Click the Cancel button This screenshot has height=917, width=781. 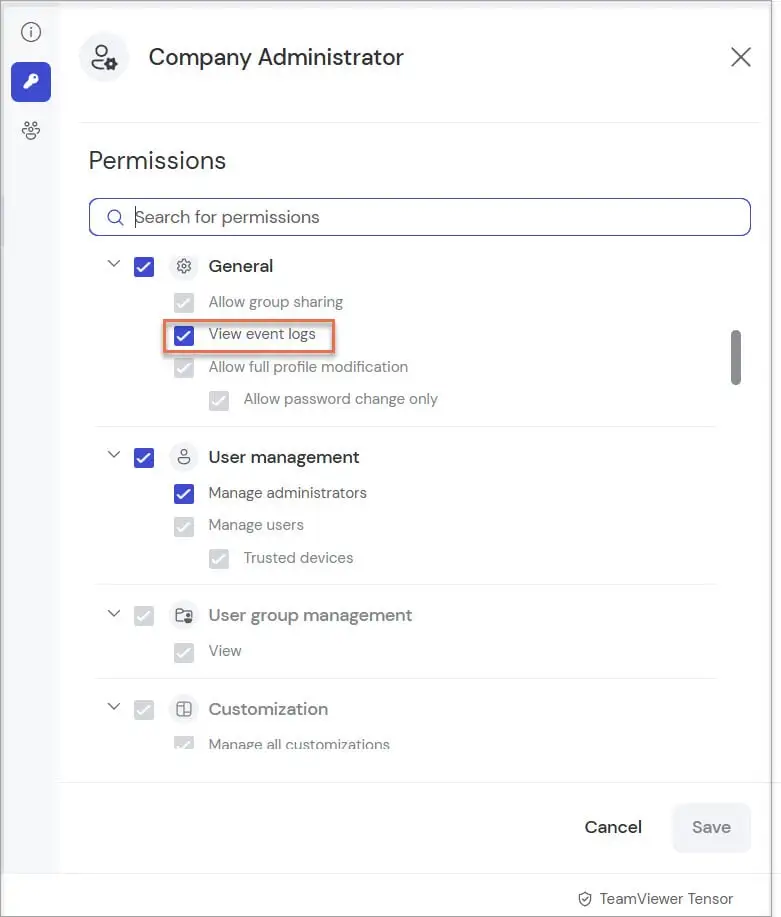point(613,827)
